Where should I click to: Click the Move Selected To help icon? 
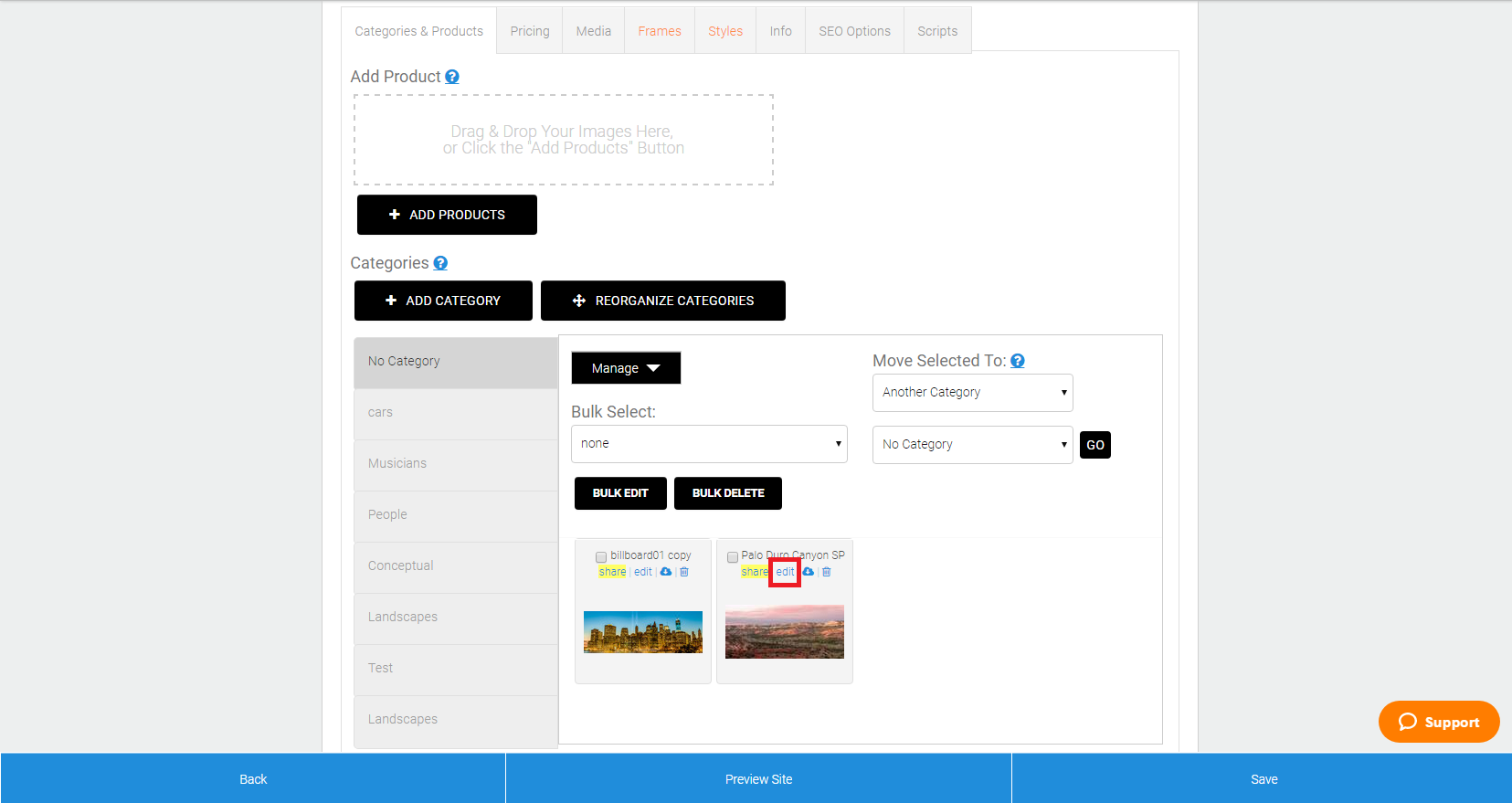click(x=1018, y=361)
